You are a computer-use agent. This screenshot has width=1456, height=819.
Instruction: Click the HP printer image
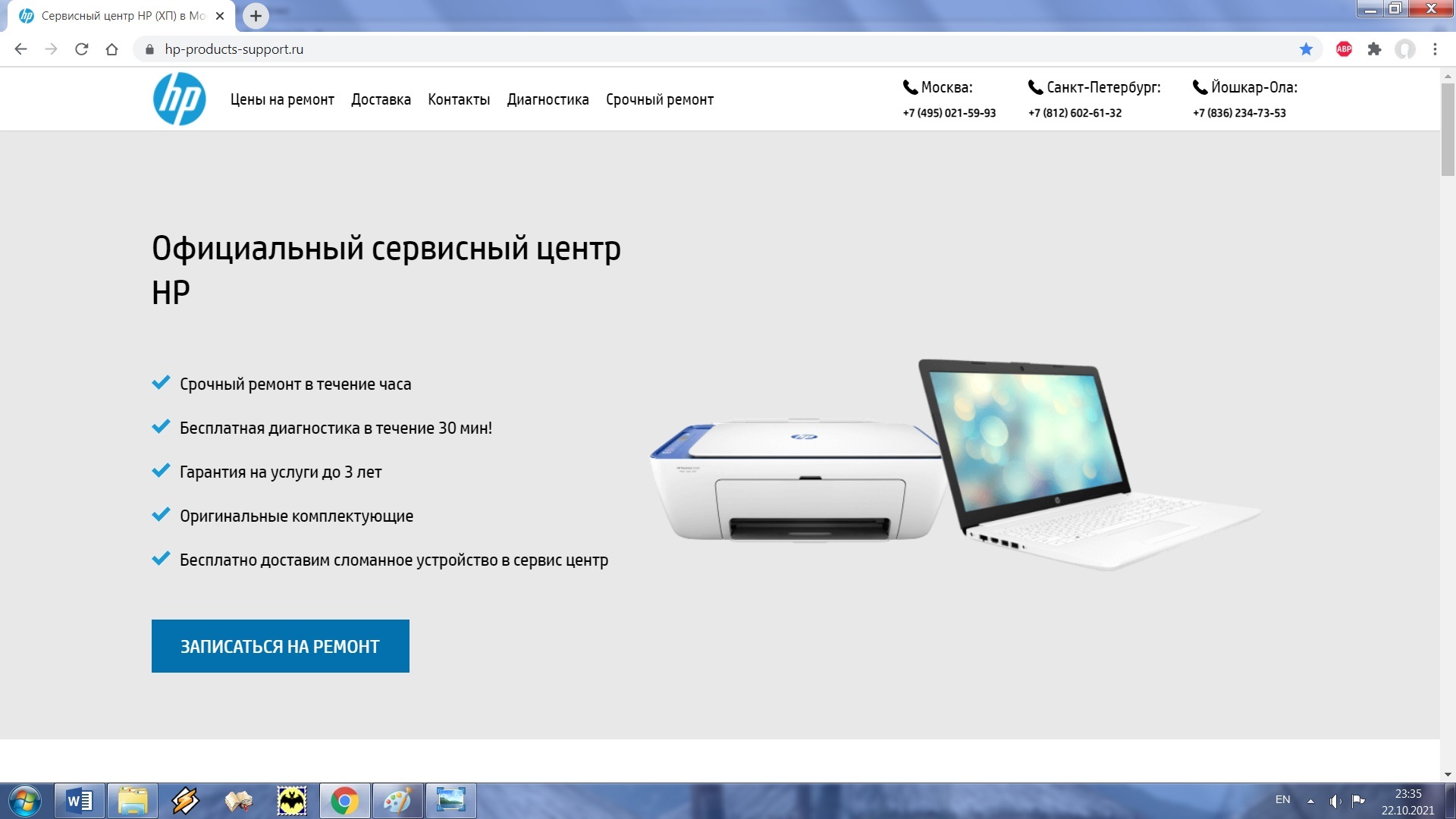[796, 479]
